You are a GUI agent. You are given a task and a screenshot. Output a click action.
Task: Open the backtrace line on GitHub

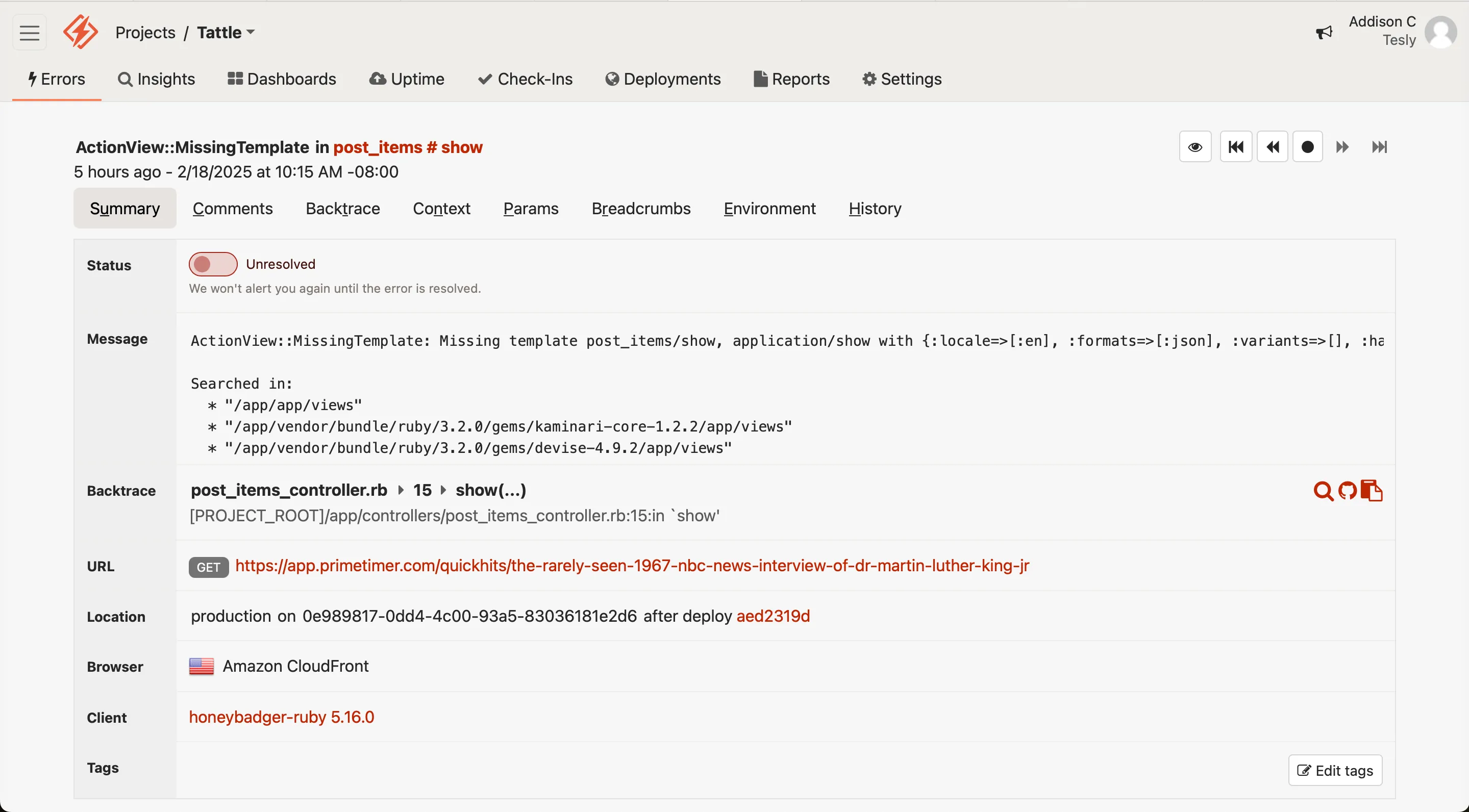point(1347,491)
